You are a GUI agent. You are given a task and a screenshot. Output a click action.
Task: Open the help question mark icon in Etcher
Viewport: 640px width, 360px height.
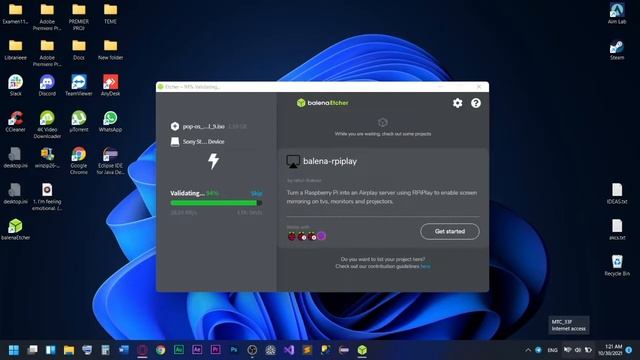click(476, 103)
